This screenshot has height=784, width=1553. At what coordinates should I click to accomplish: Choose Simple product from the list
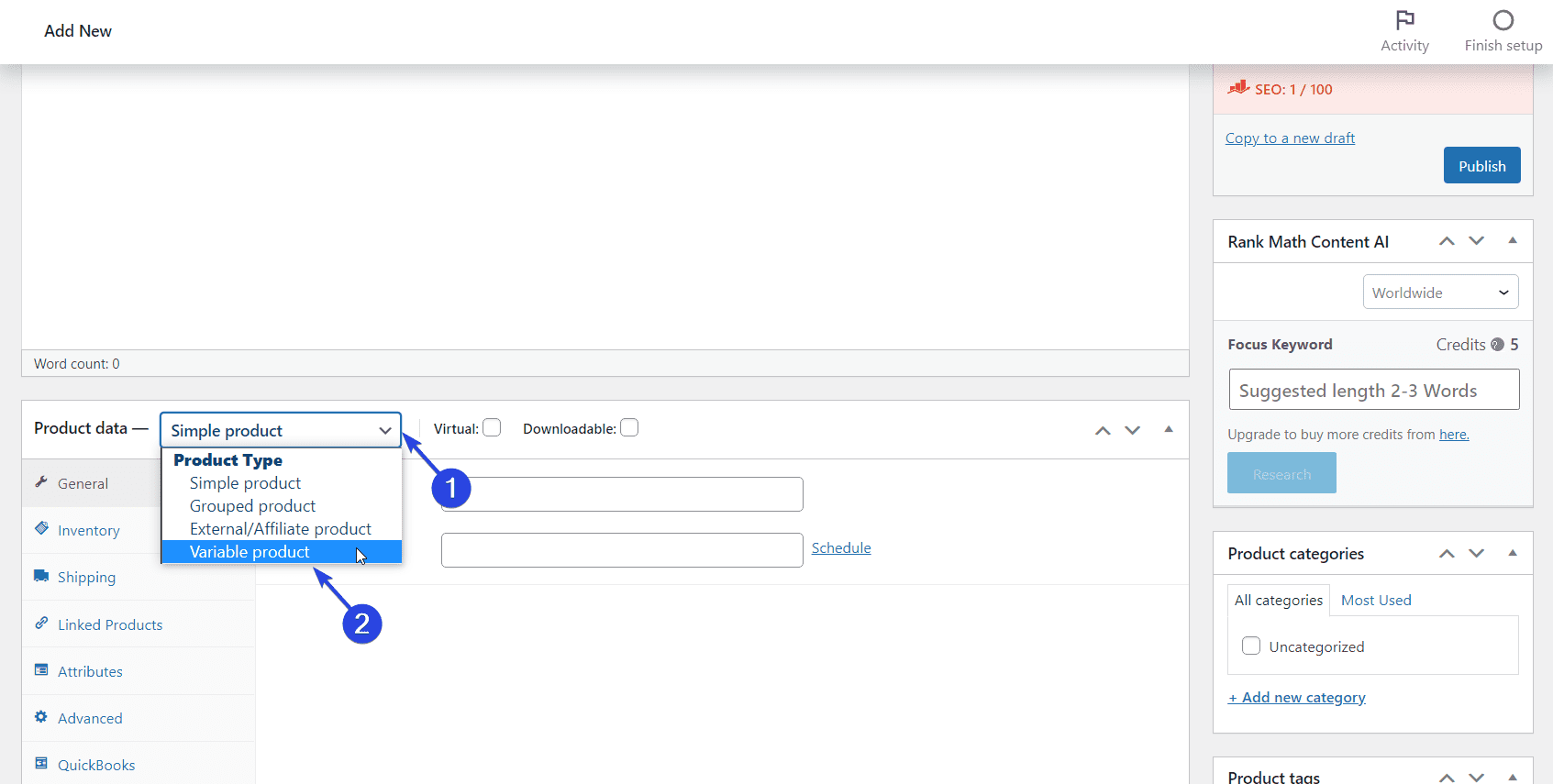pos(282,483)
